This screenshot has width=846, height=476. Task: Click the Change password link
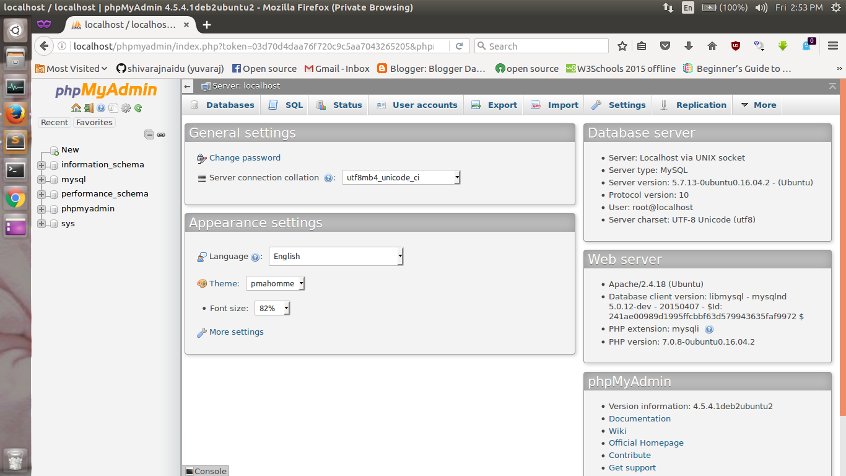click(244, 158)
